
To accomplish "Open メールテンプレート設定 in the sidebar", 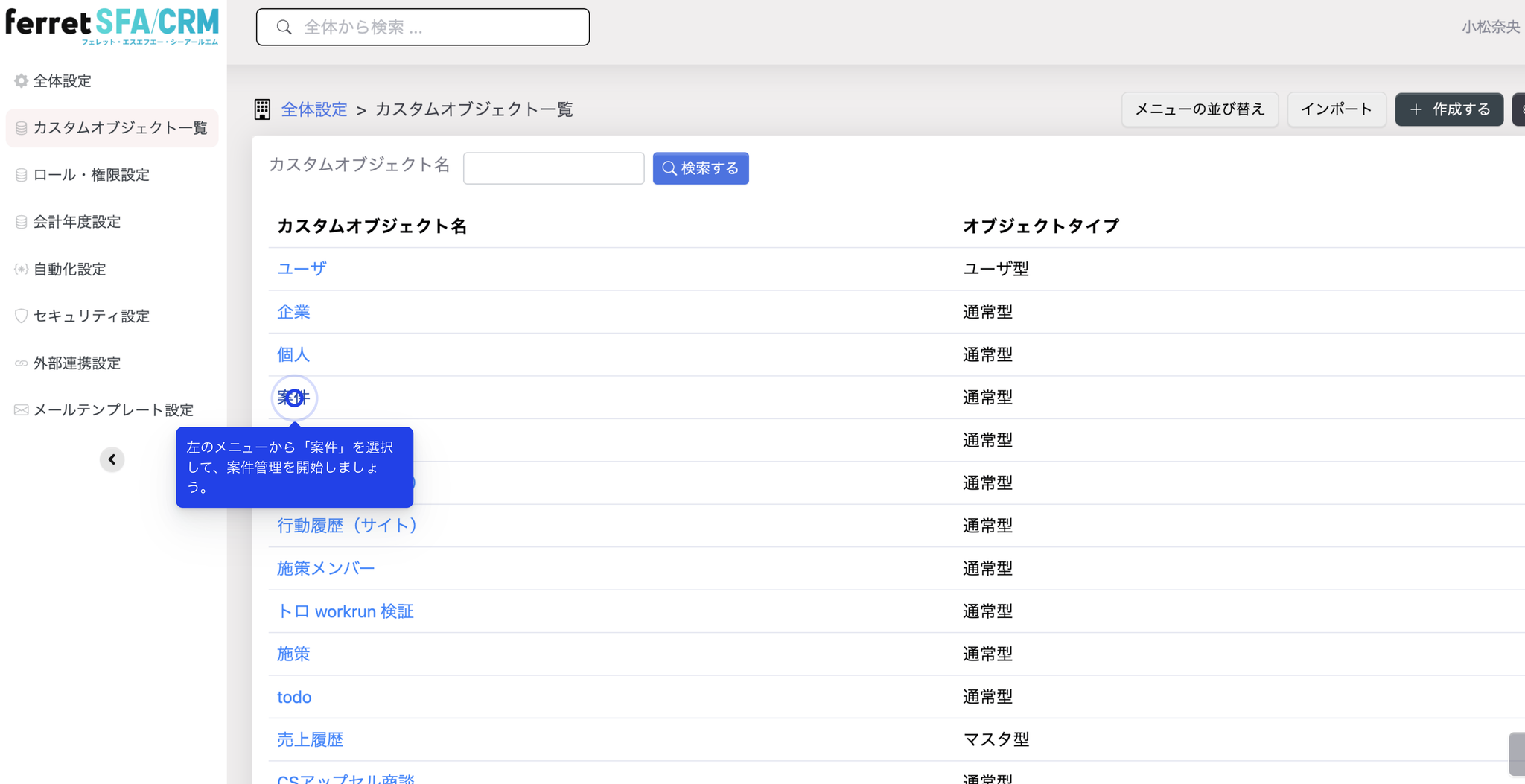I will pyautogui.click(x=112, y=410).
